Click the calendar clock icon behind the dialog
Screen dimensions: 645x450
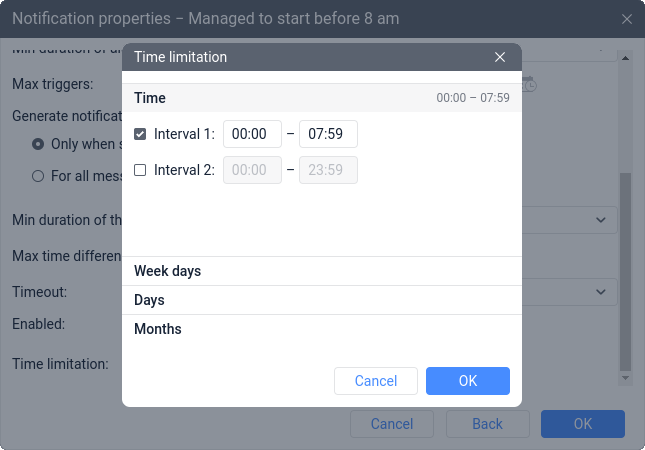(x=529, y=84)
